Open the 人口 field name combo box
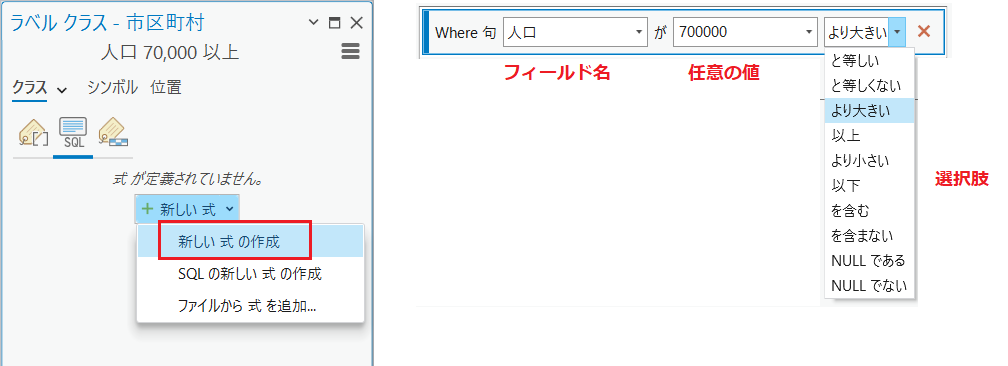This screenshot has width=1008, height=366. coord(575,32)
